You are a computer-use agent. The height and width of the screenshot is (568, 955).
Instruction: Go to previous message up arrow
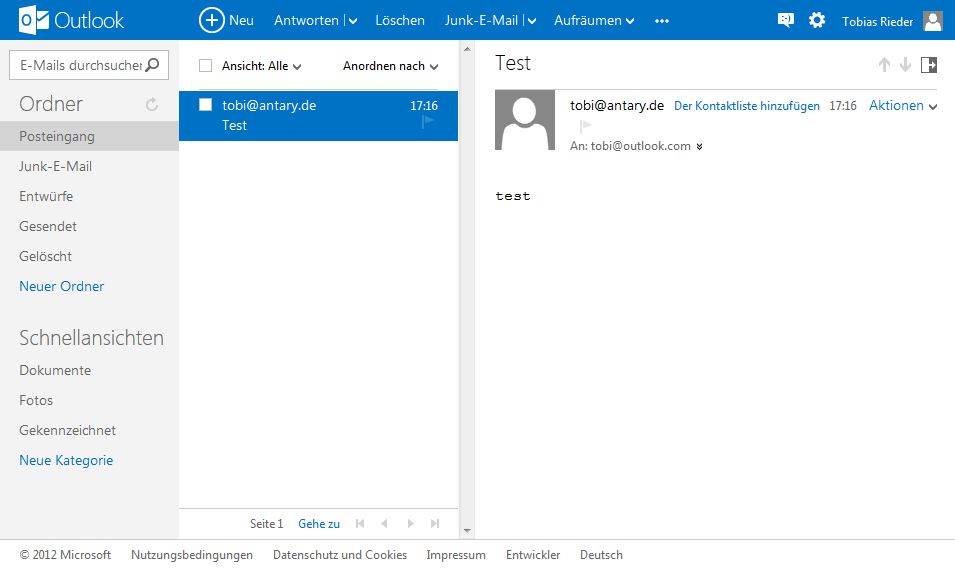click(x=884, y=65)
